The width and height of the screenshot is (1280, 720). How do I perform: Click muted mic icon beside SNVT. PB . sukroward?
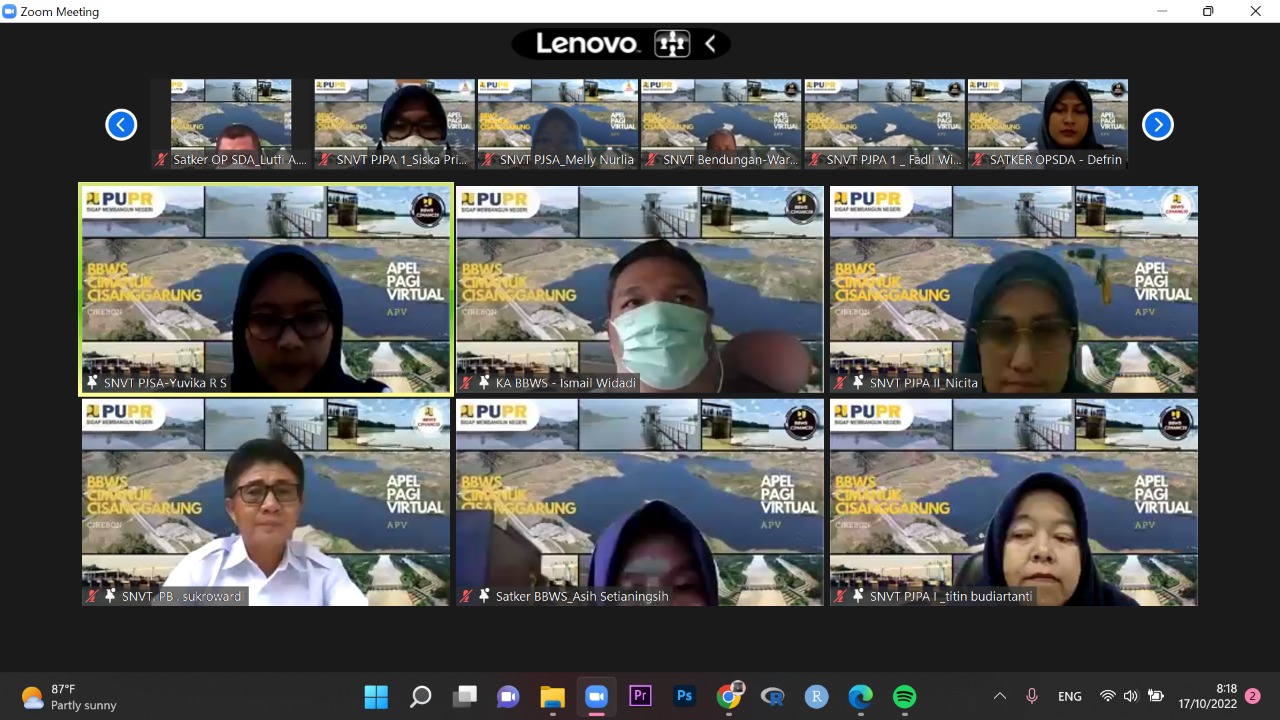[93, 596]
